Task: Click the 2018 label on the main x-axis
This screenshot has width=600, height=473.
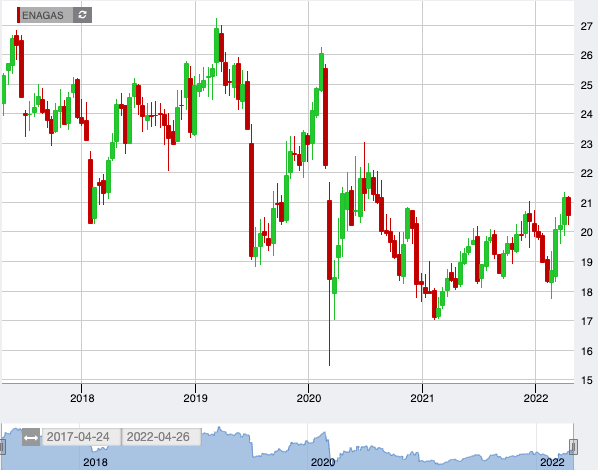Action: pos(82,398)
